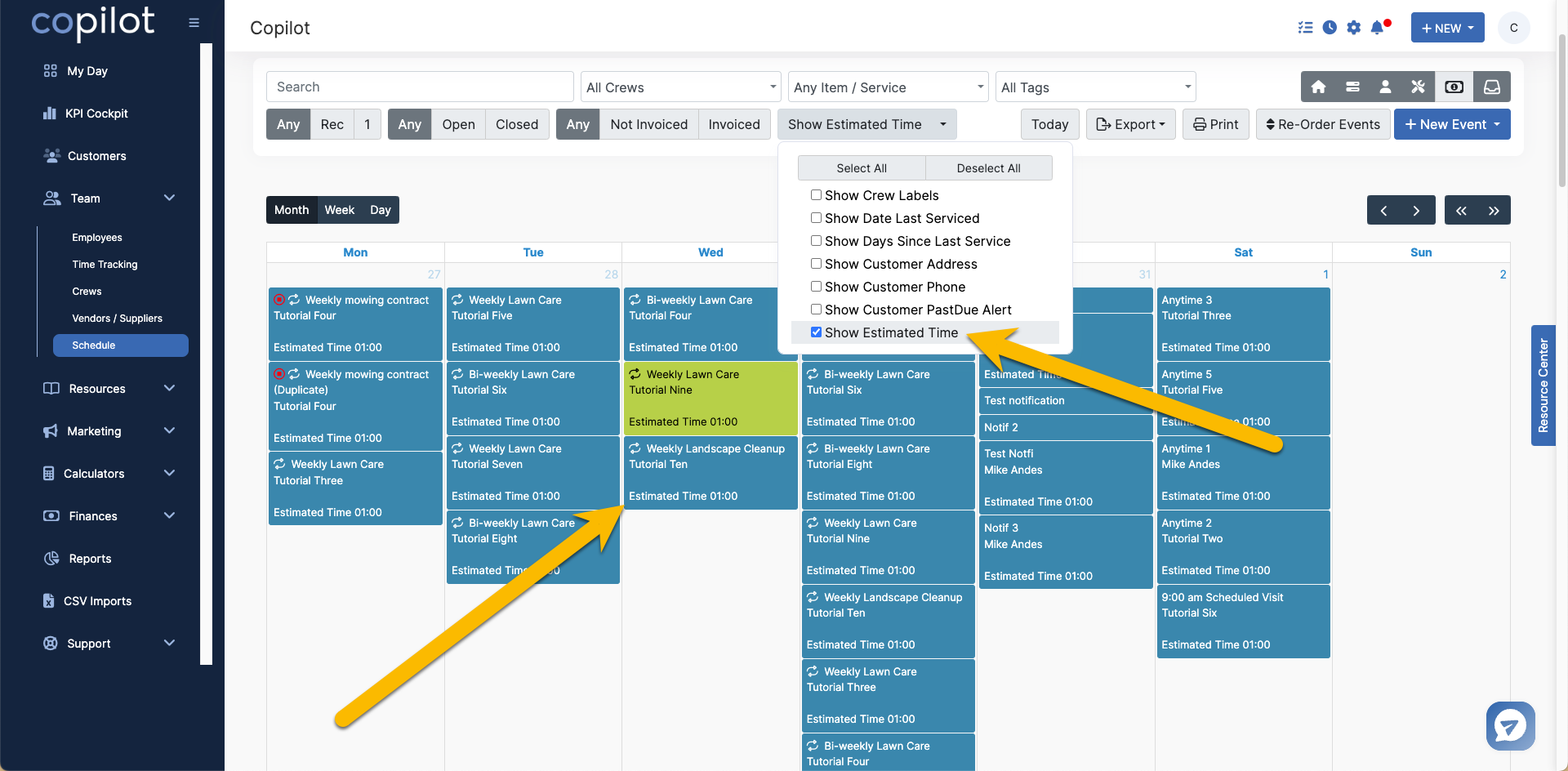
Task: Open Customers from the sidebar
Action: point(84,156)
